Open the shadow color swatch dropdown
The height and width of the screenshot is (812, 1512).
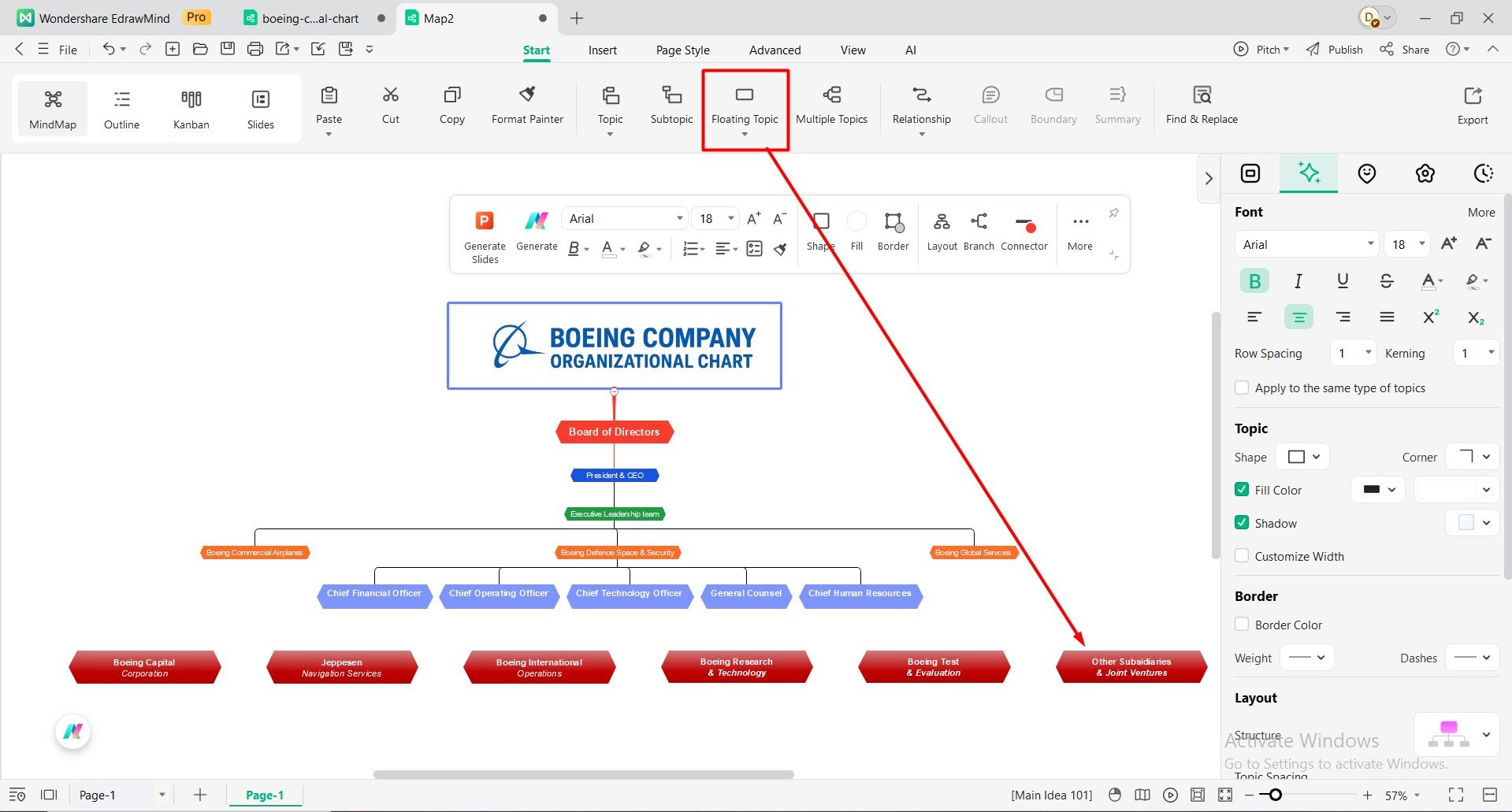pos(1473,522)
